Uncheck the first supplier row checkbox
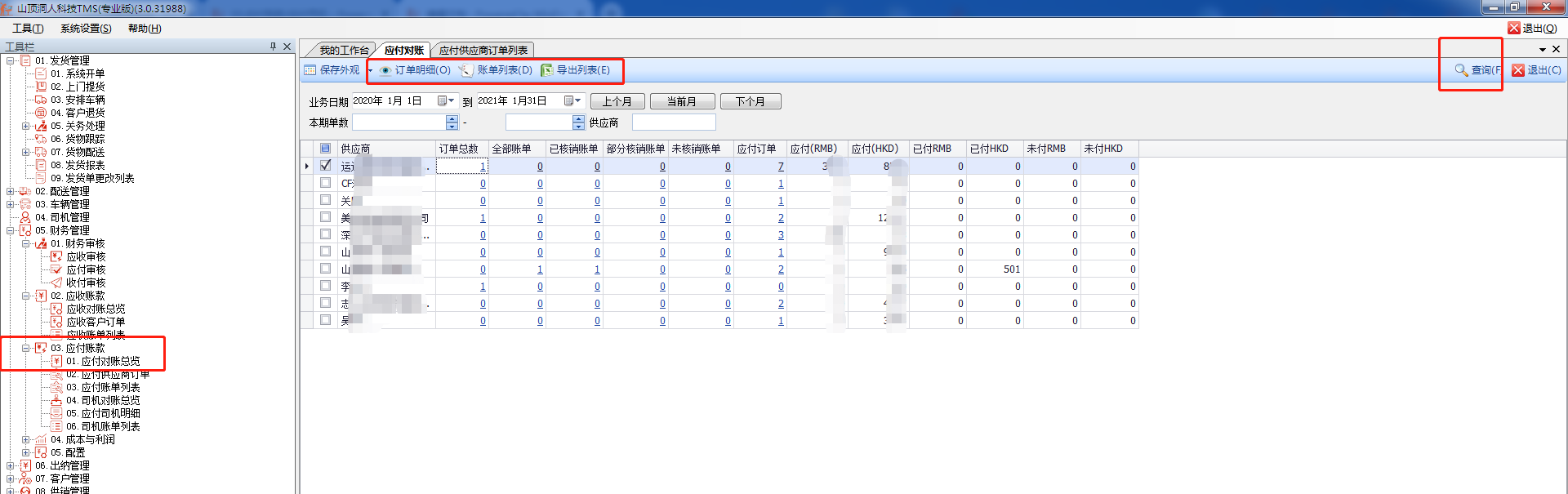The height and width of the screenshot is (494, 1568). coord(326,166)
